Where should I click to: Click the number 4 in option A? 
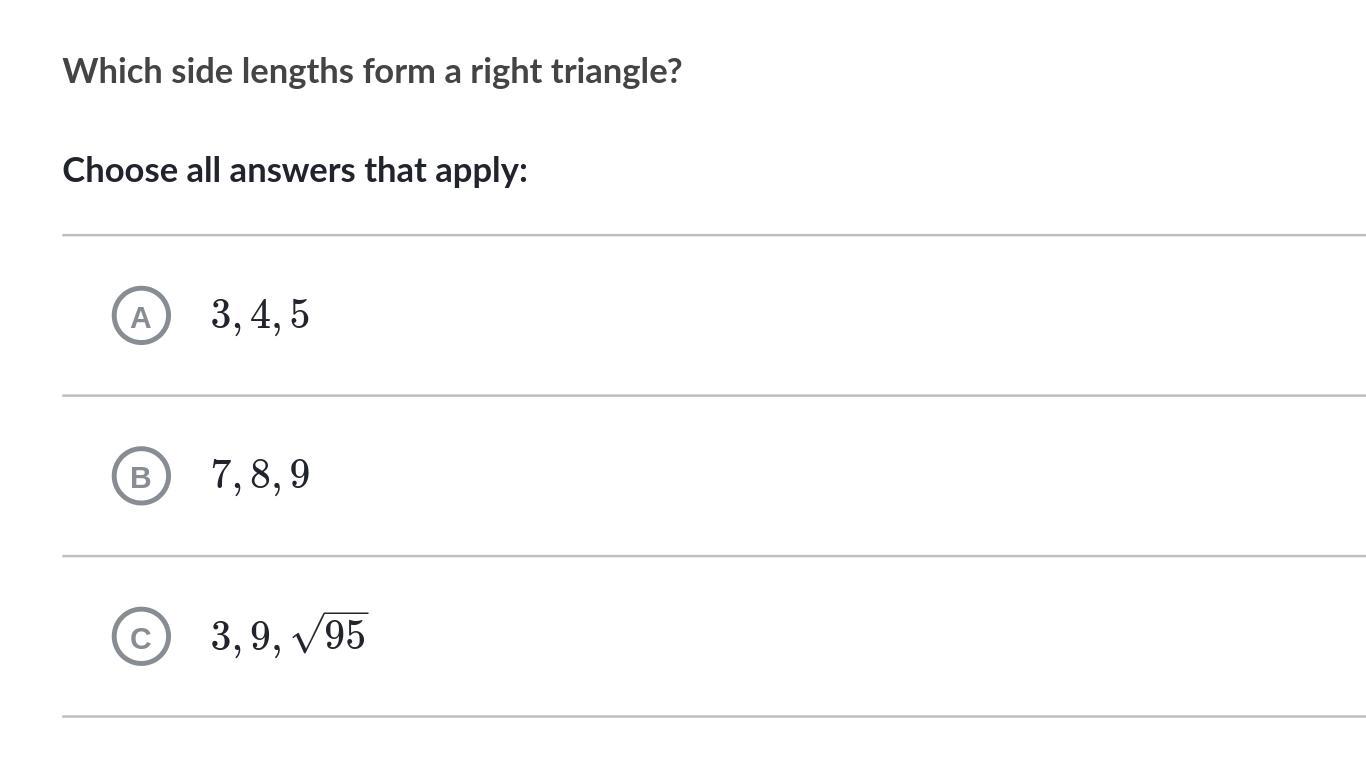coord(261,314)
